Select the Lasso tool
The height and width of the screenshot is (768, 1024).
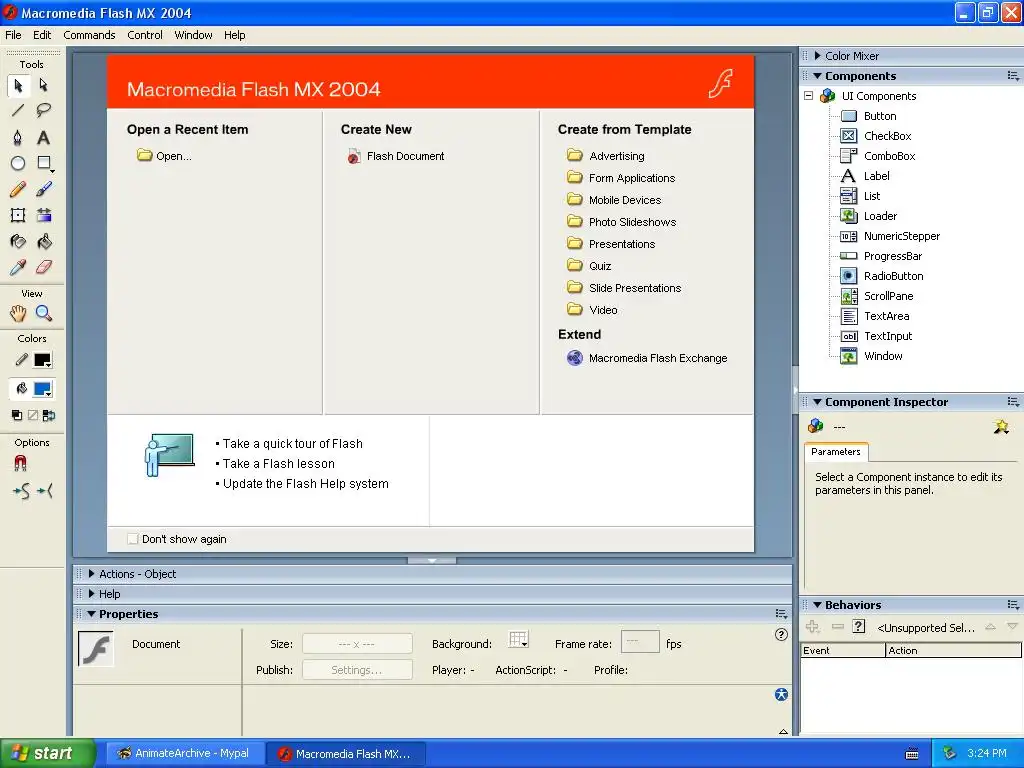click(x=44, y=110)
